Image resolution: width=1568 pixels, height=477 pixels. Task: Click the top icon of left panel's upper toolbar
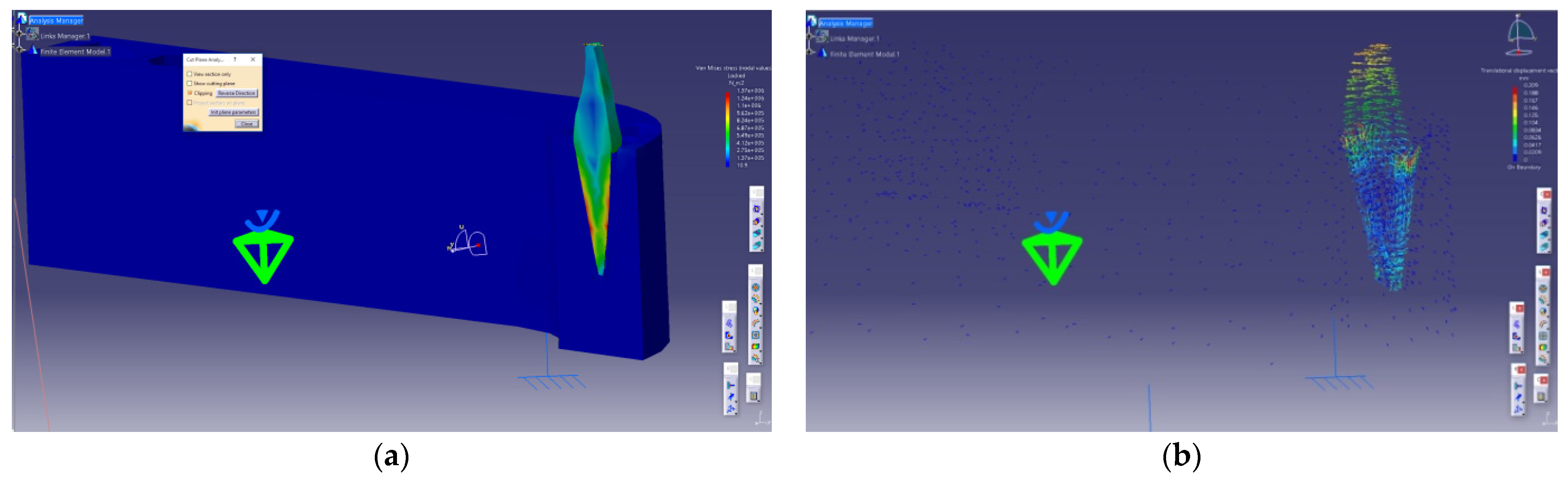tap(756, 209)
